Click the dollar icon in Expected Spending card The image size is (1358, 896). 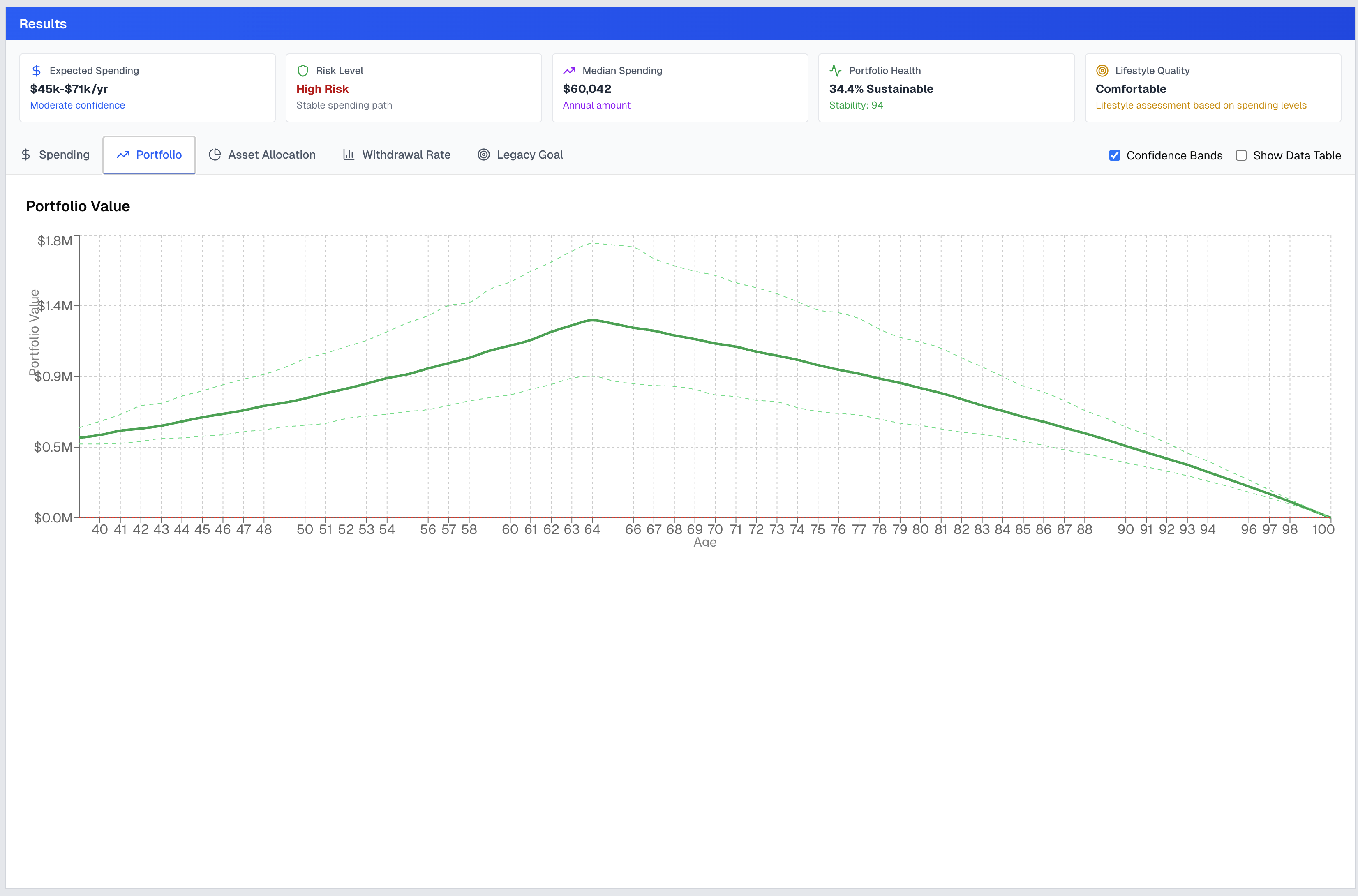pyautogui.click(x=37, y=71)
